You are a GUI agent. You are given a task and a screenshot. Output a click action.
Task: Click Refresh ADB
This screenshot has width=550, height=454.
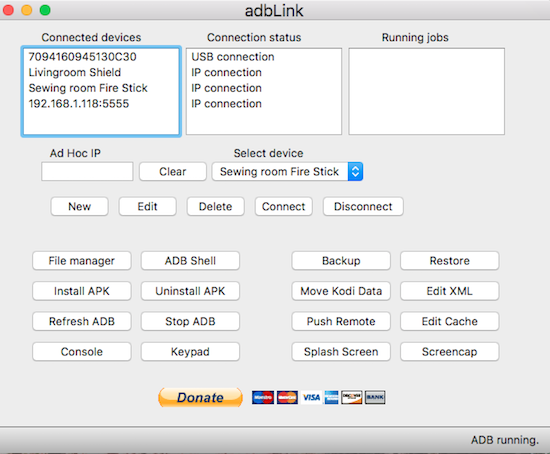pos(82,321)
